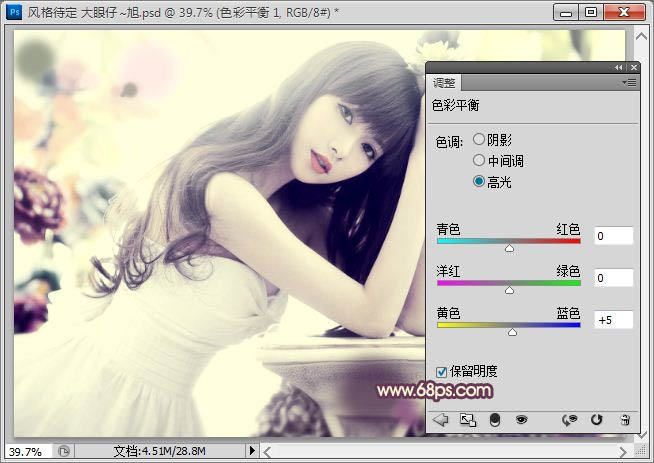Click the return to adjustment list arrow

441,420
